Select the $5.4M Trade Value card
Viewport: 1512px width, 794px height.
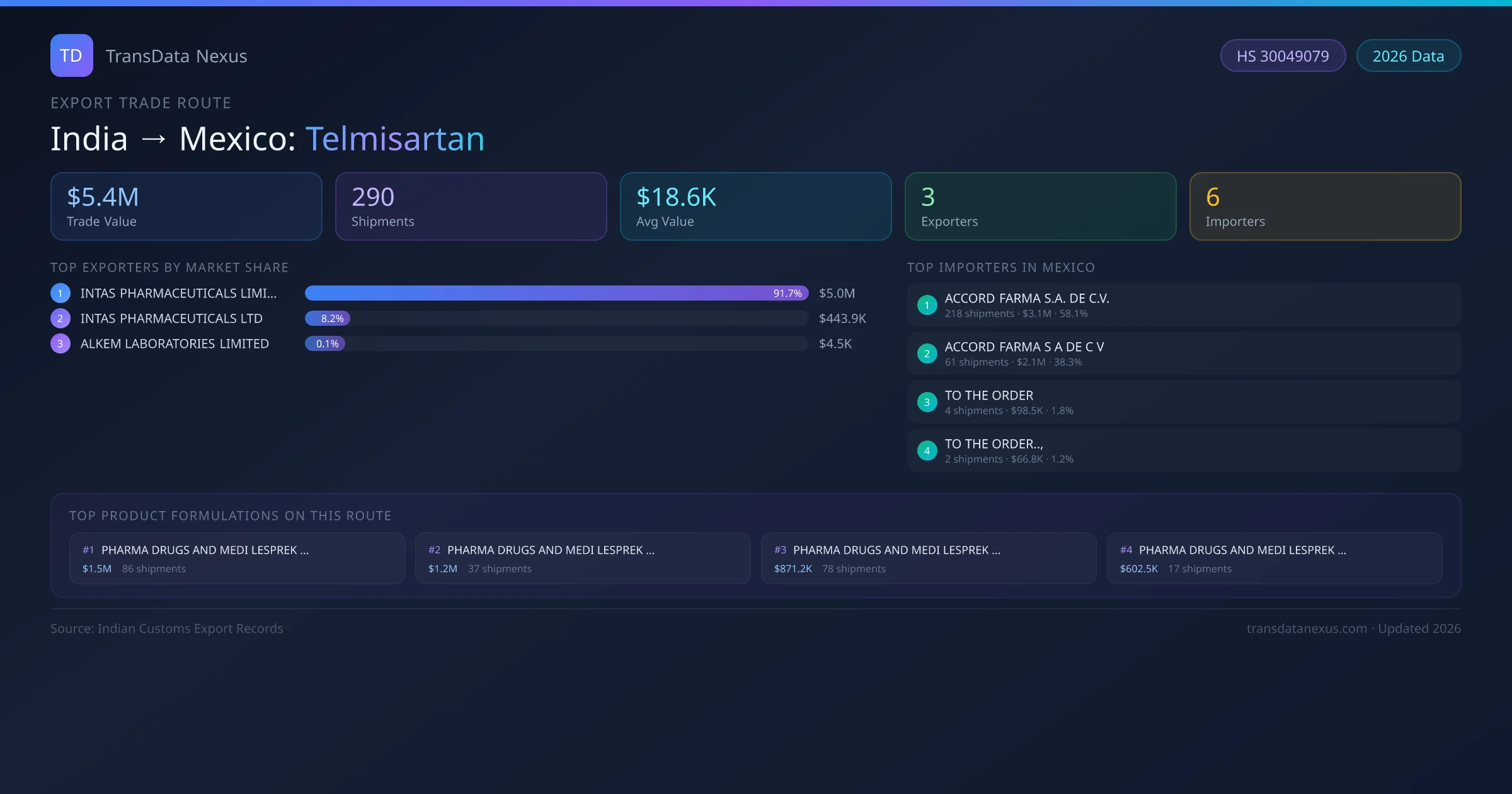(186, 207)
